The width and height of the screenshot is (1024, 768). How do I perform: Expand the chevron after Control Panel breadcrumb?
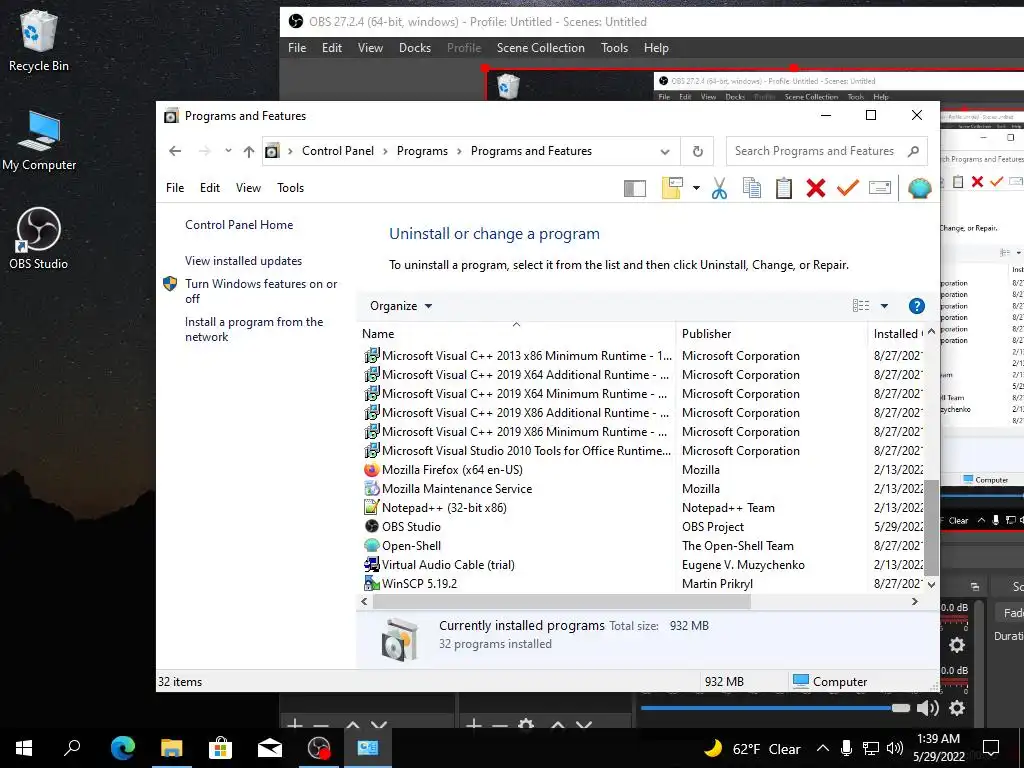(x=385, y=152)
